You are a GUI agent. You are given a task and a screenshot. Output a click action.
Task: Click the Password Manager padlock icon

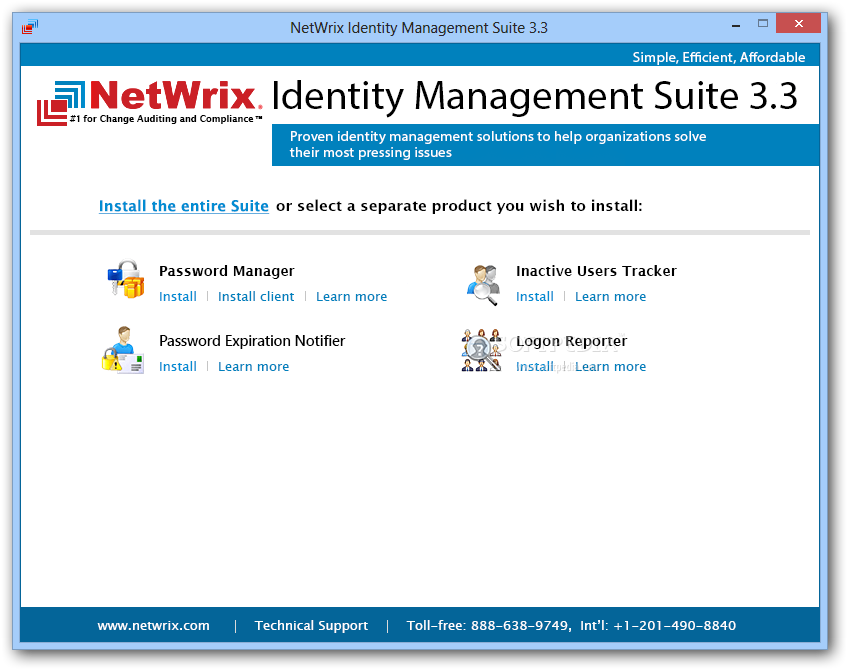coord(125,279)
